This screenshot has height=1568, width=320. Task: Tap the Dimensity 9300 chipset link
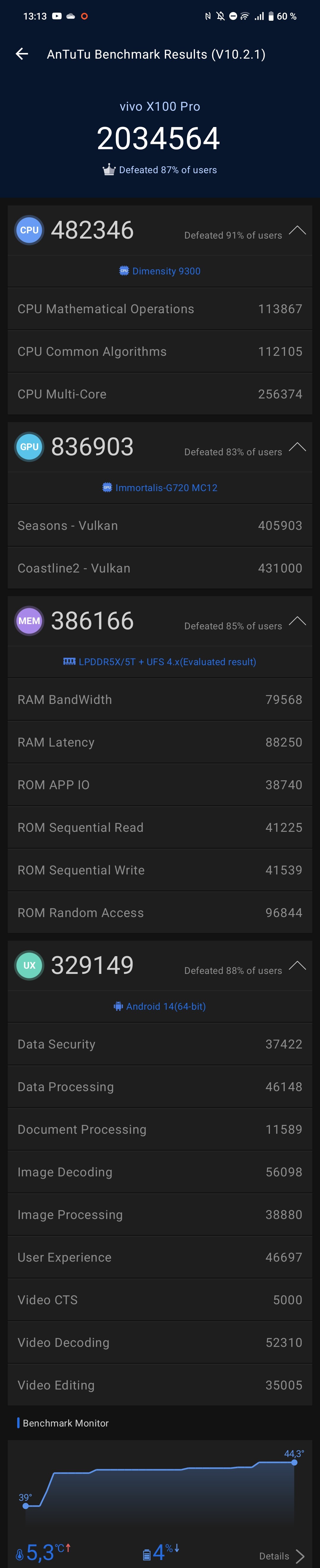(166, 271)
